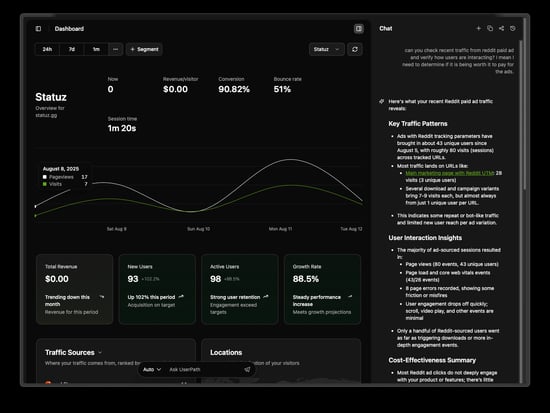Click the Sun Aug 10 chart axis label
The height and width of the screenshot is (413, 550).
click(198, 229)
